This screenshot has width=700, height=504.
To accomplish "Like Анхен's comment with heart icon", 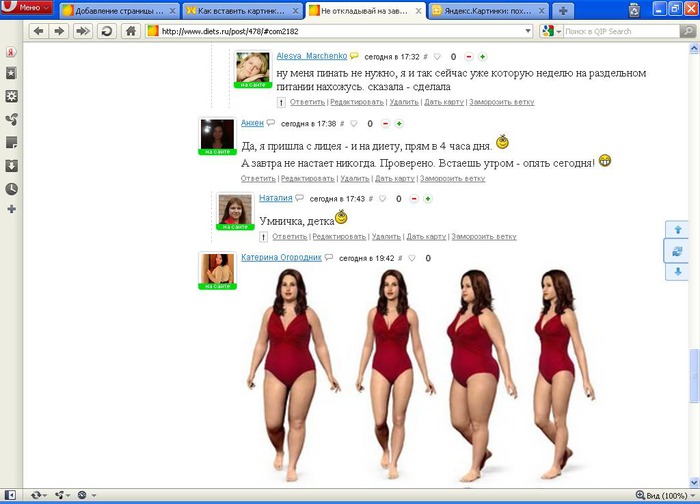I will 354,124.
